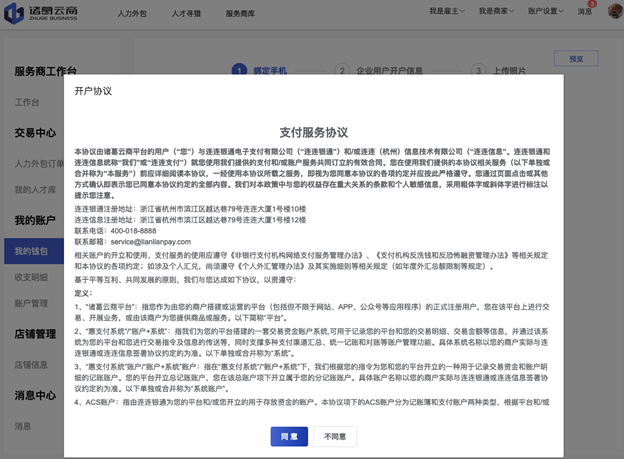This screenshot has width=624, height=459.
Task: Click the 服务商工作台 heading
Action: tap(45, 71)
